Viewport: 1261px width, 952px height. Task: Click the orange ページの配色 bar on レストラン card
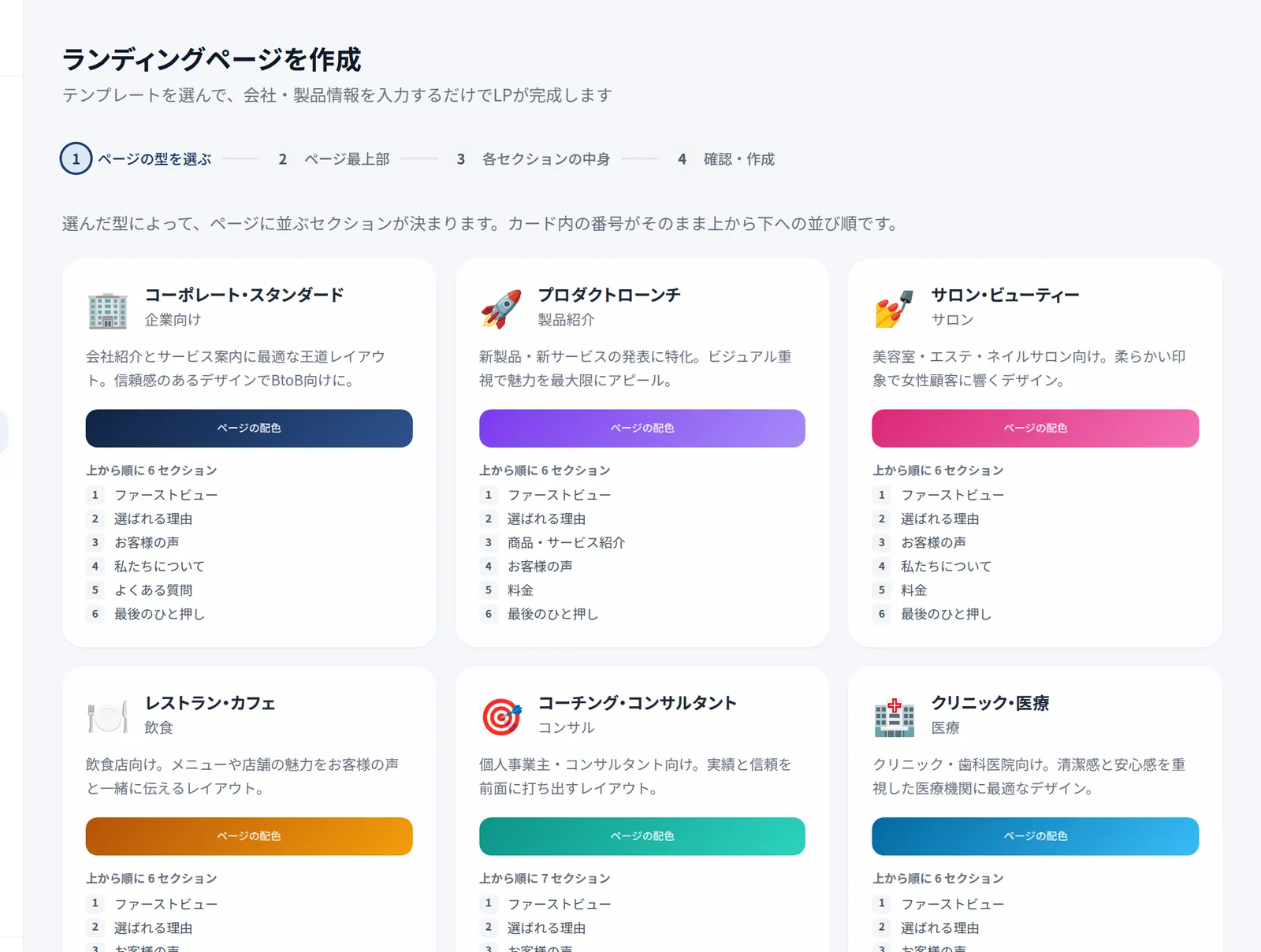point(249,836)
